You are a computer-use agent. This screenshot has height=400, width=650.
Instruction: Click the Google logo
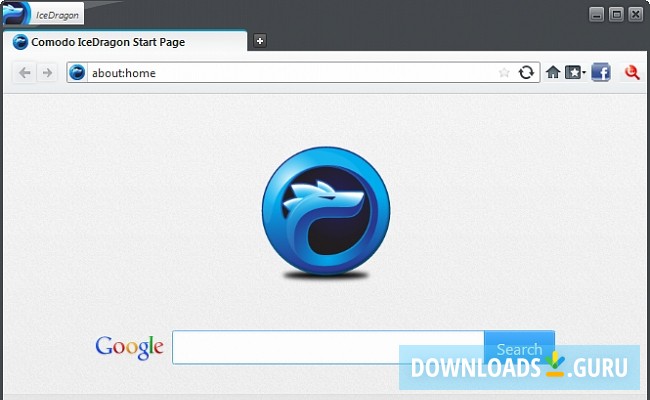click(x=129, y=347)
